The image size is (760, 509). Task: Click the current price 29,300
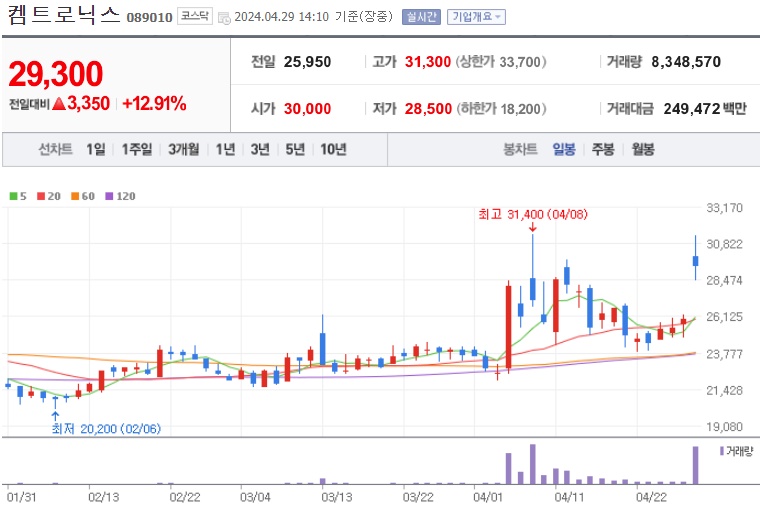pos(56,74)
